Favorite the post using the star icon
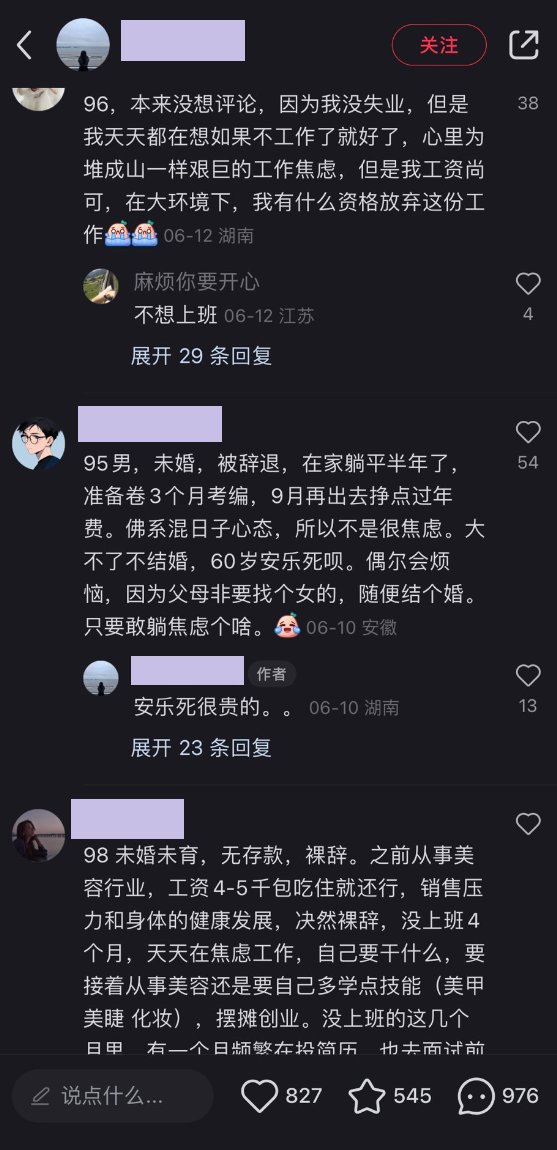Screen dimensions: 557x1150 [367, 1096]
